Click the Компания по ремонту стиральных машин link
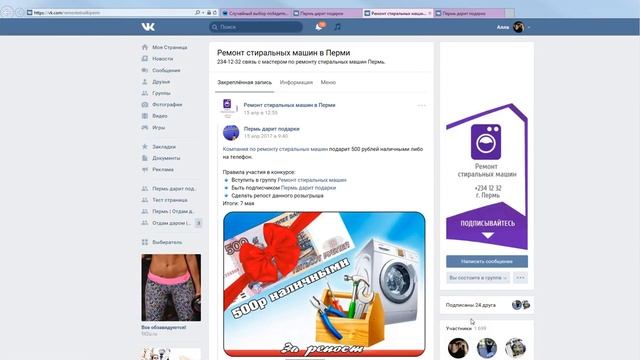Image resolution: width=640 pixels, height=360 pixels. click(275, 149)
